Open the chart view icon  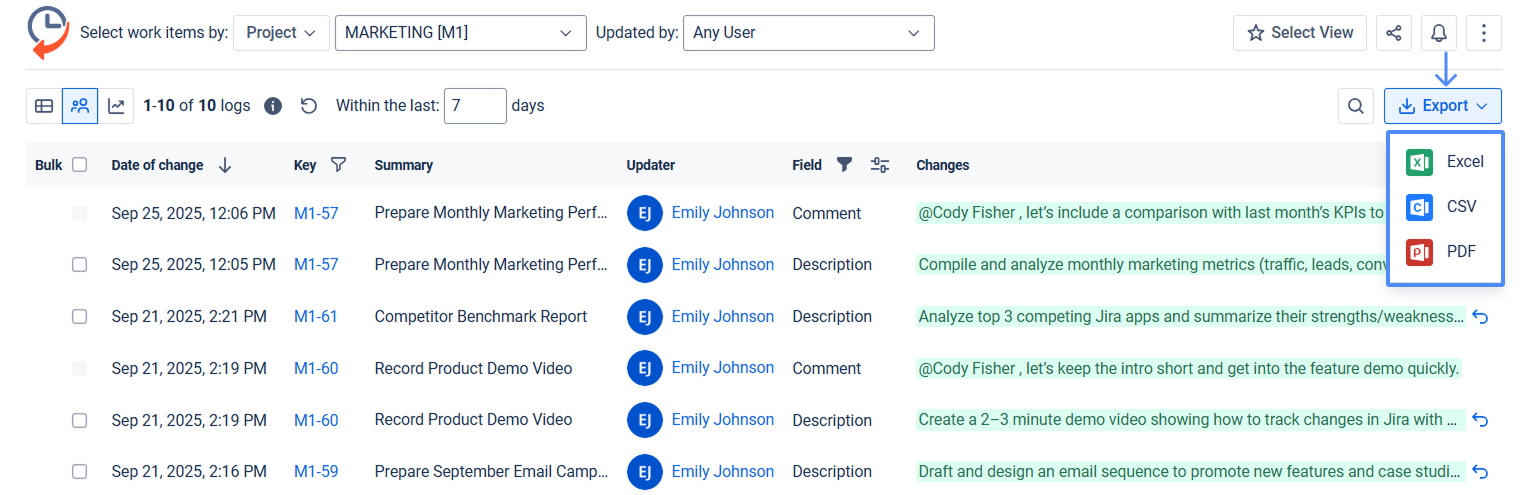click(x=116, y=106)
